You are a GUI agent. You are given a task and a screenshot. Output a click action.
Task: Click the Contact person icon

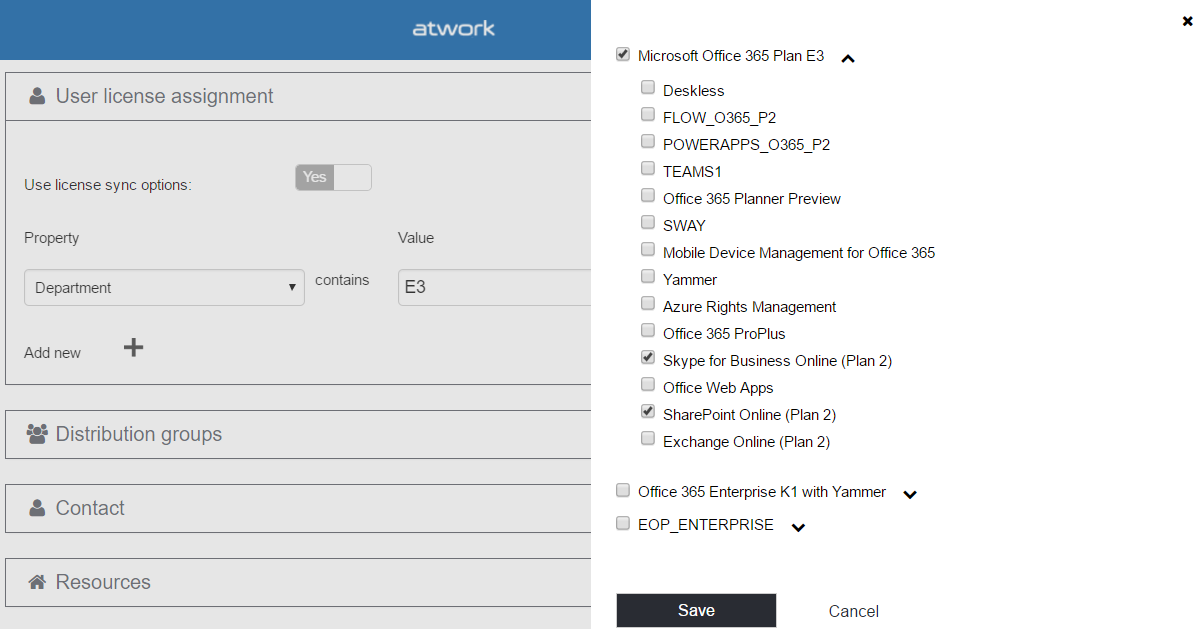37,508
